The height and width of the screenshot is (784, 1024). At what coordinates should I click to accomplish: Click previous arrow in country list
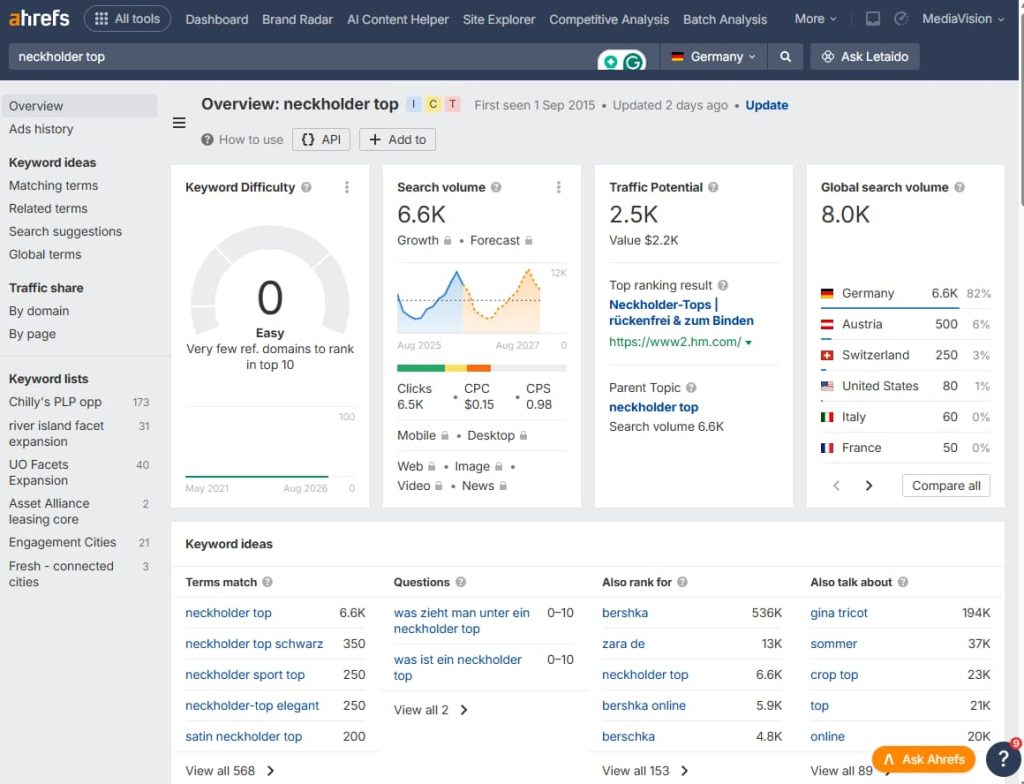[x=837, y=485]
